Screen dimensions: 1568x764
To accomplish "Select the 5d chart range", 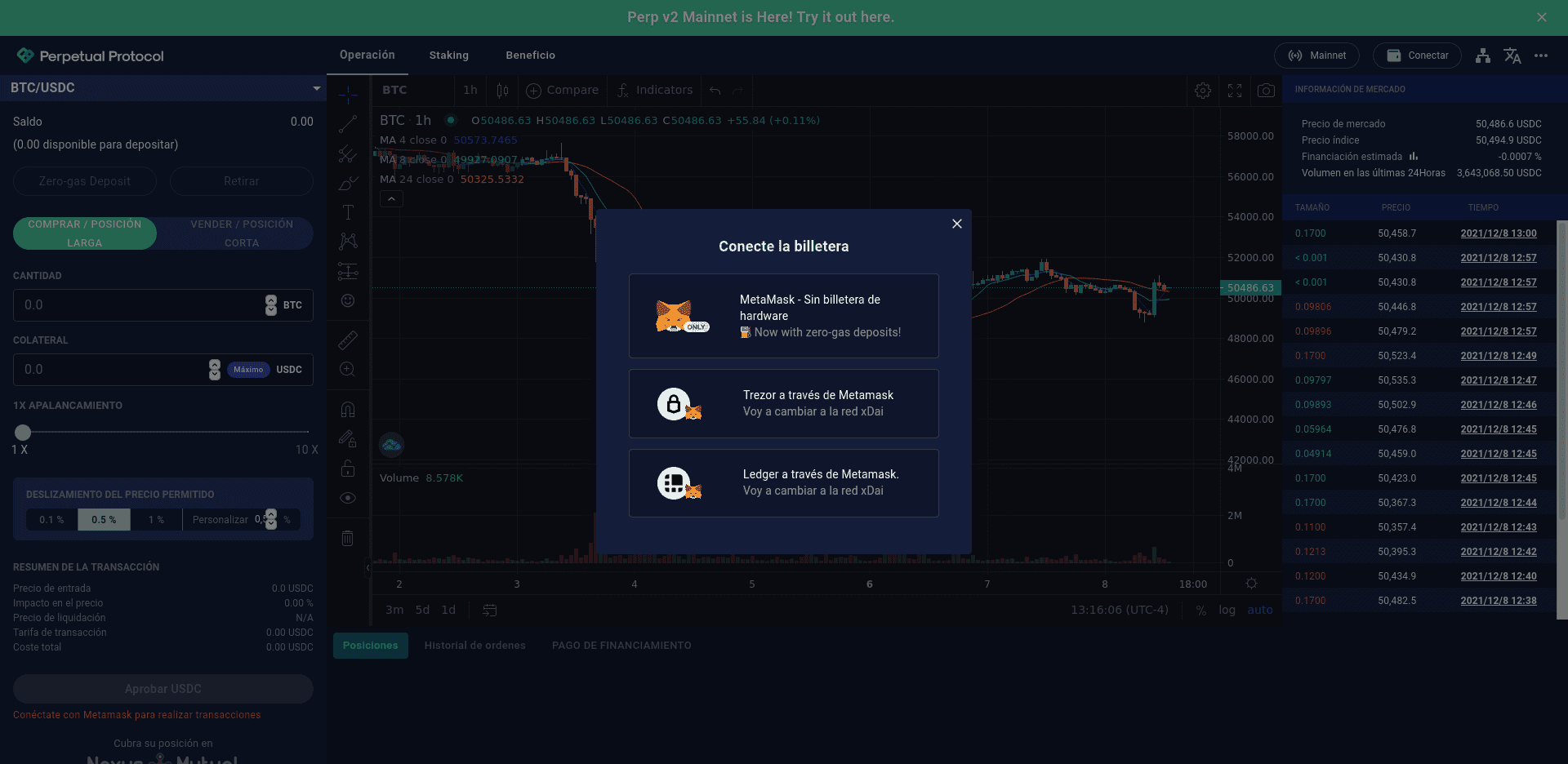I will click(x=422, y=610).
